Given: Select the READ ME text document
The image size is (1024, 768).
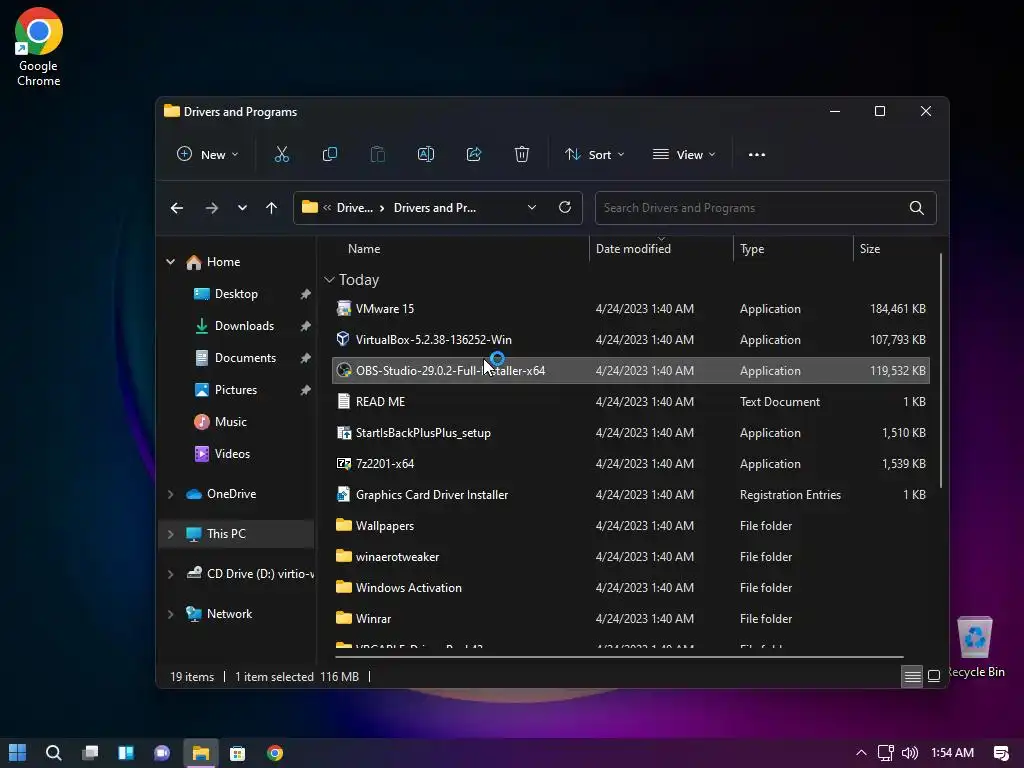Looking at the screenshot, I should 630,402.
